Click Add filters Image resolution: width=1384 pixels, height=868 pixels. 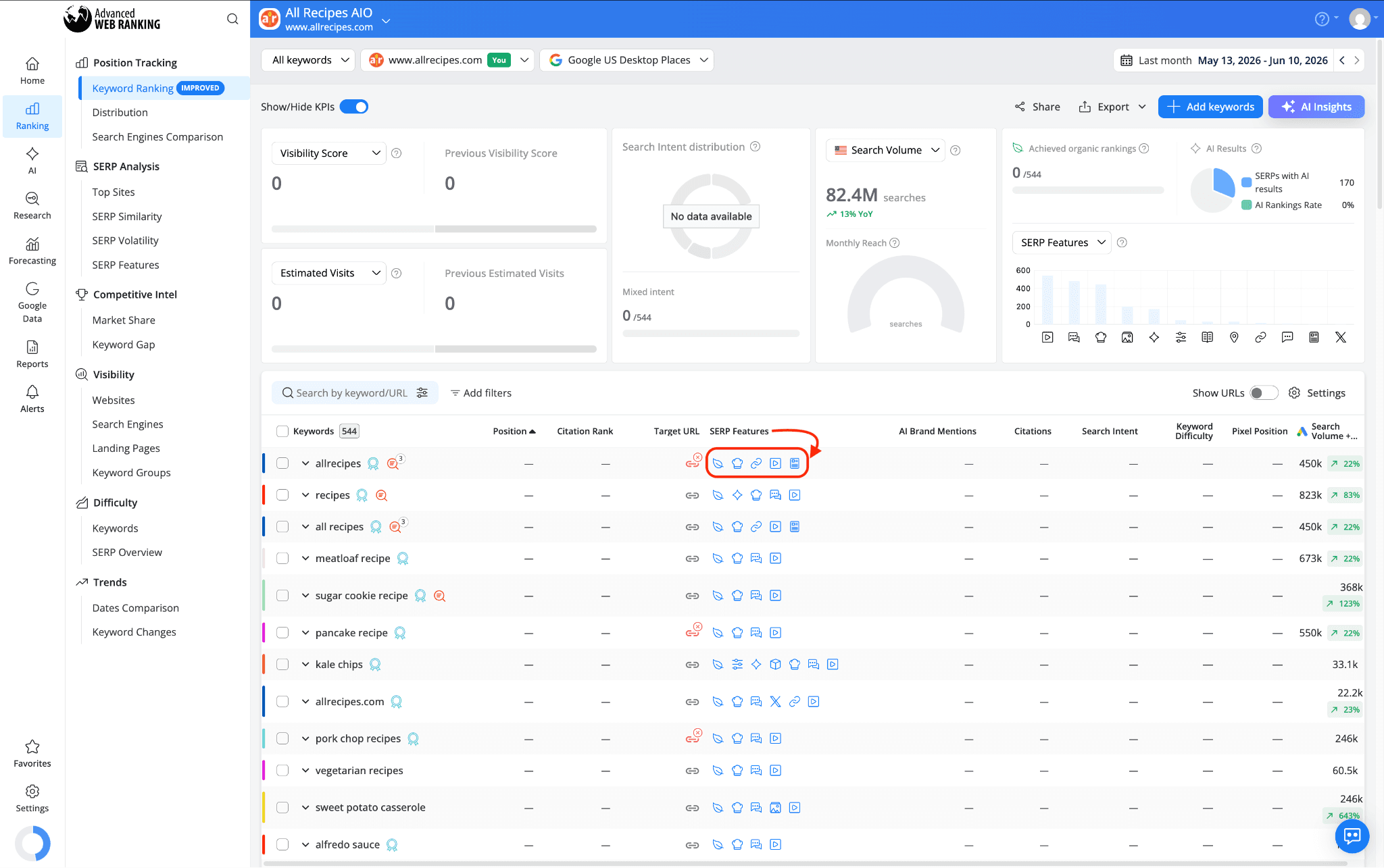pyautogui.click(x=481, y=393)
